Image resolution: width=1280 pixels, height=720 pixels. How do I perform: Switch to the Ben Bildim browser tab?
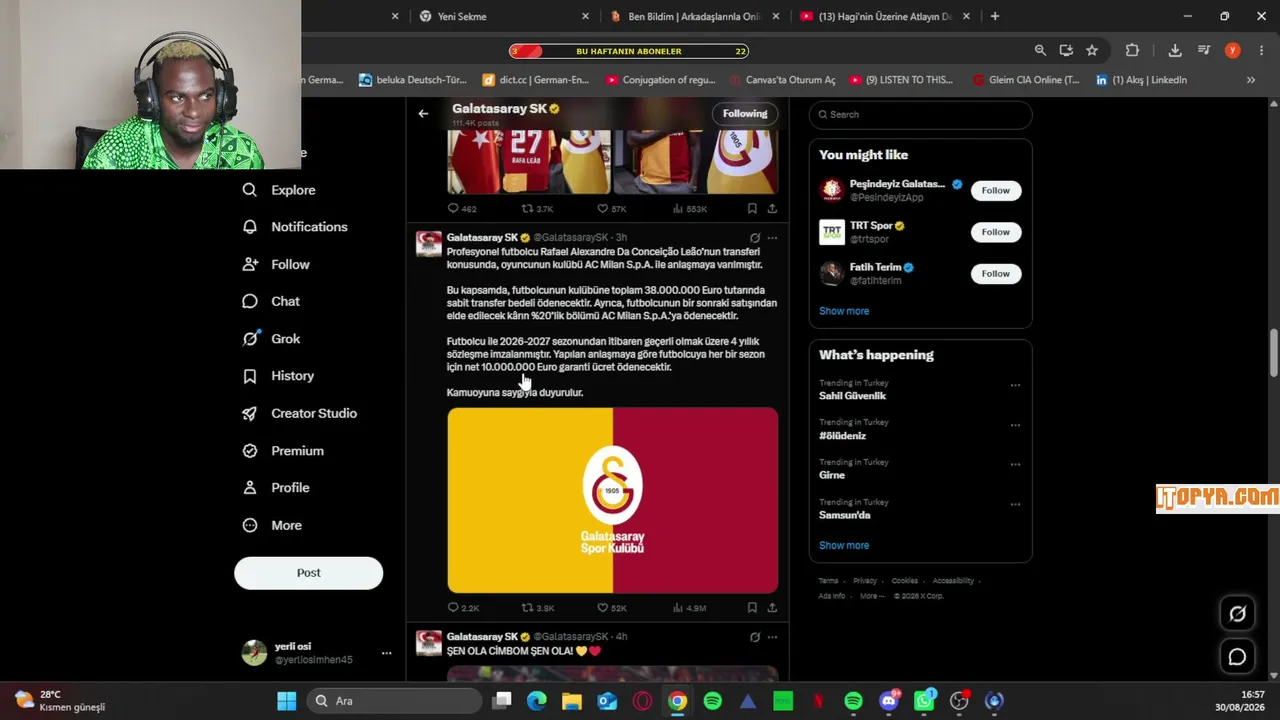click(693, 16)
